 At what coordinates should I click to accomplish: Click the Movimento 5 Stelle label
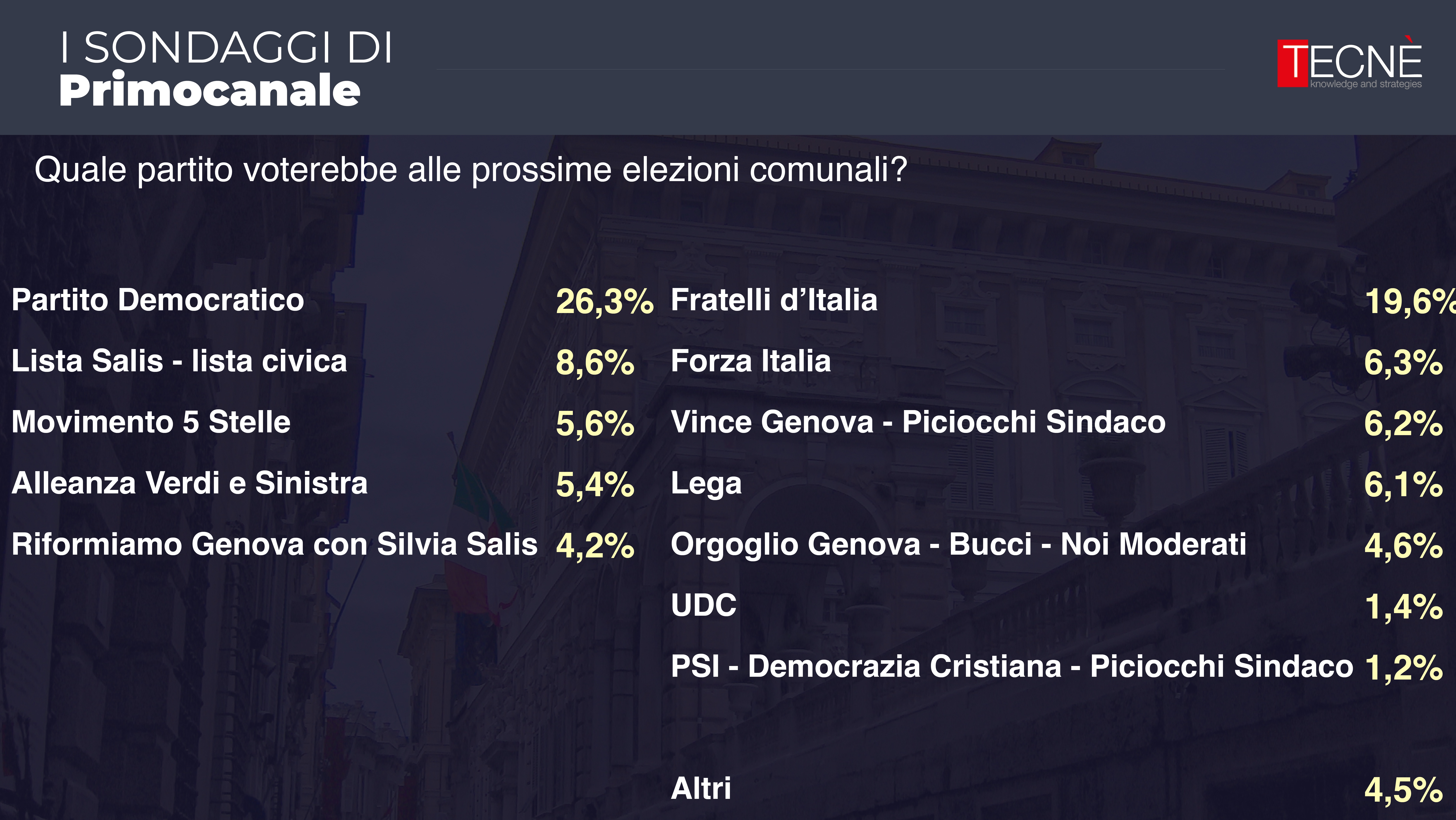coord(151,422)
